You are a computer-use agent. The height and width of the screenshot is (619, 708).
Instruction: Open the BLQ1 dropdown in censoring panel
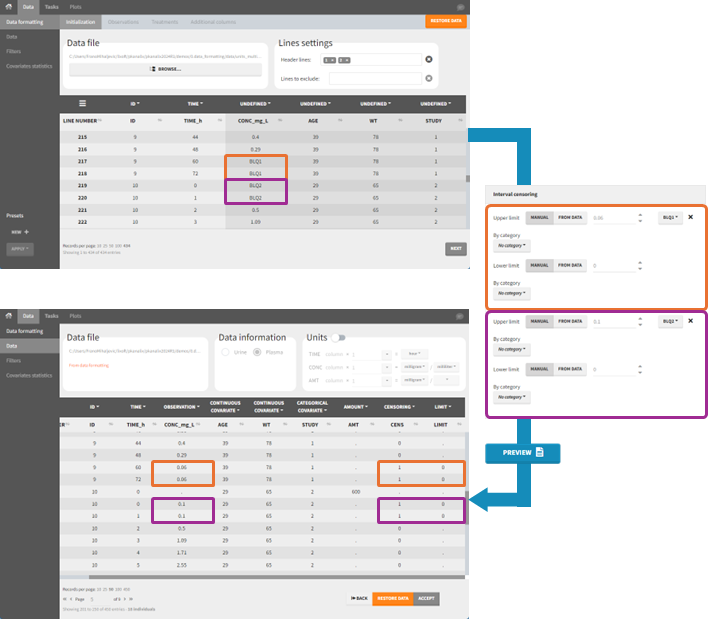[669, 216]
